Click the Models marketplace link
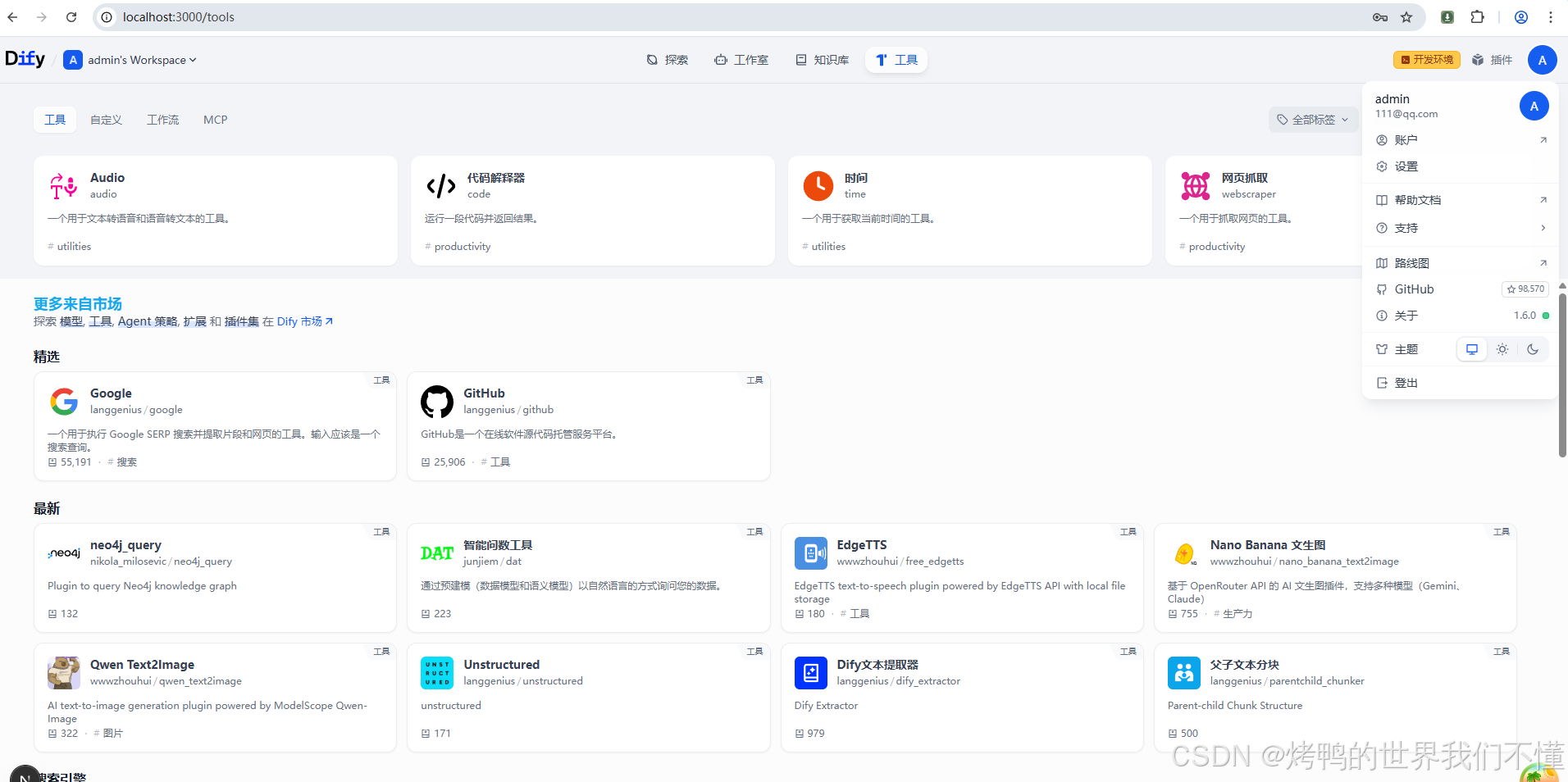This screenshot has height=782, width=1568. coord(71,321)
